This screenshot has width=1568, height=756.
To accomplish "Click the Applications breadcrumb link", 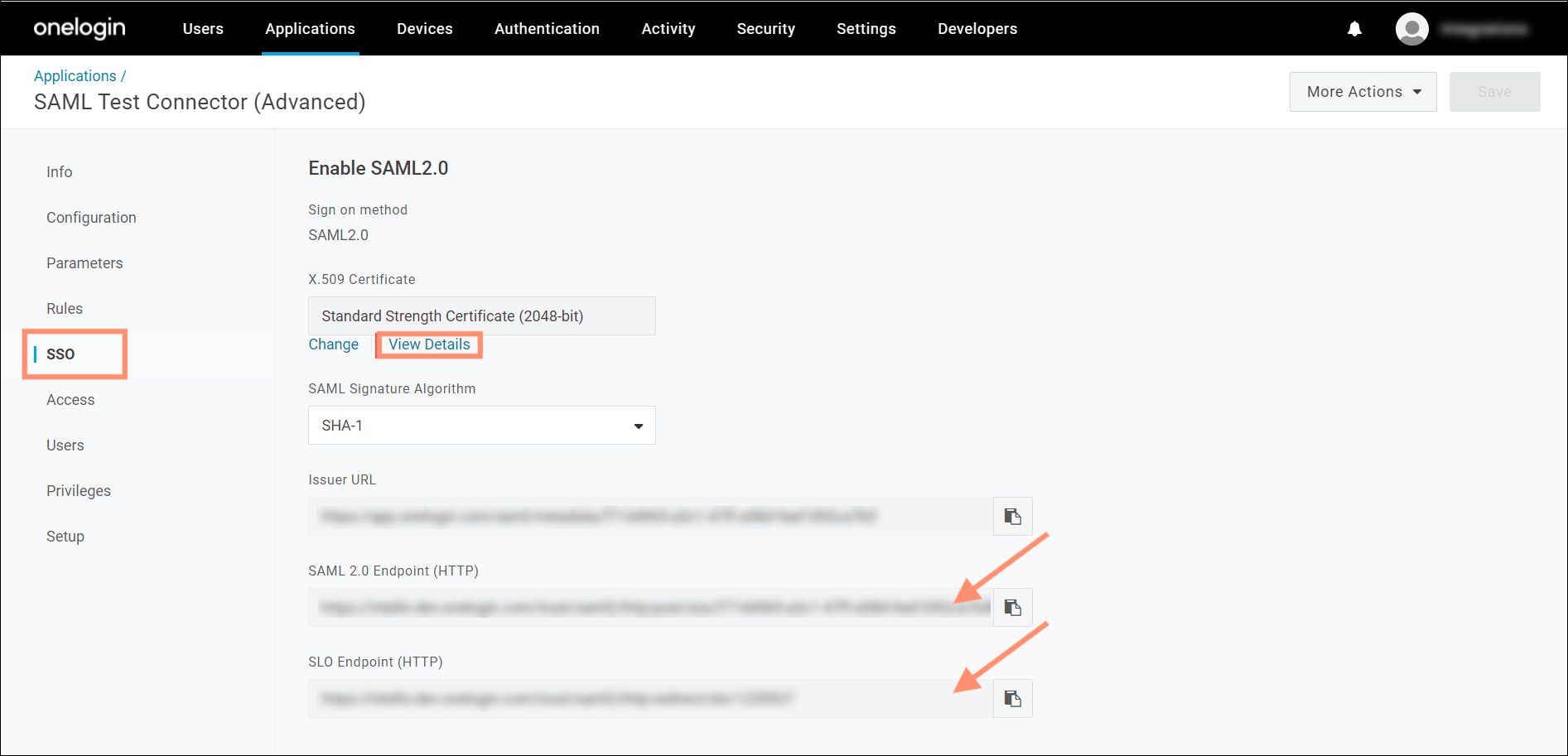I will [75, 76].
